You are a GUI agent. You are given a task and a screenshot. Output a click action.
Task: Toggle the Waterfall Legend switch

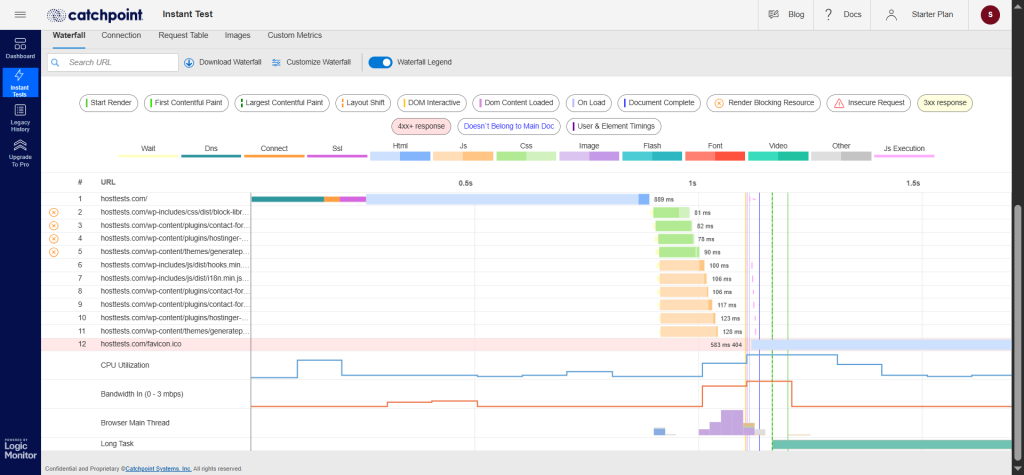380,62
